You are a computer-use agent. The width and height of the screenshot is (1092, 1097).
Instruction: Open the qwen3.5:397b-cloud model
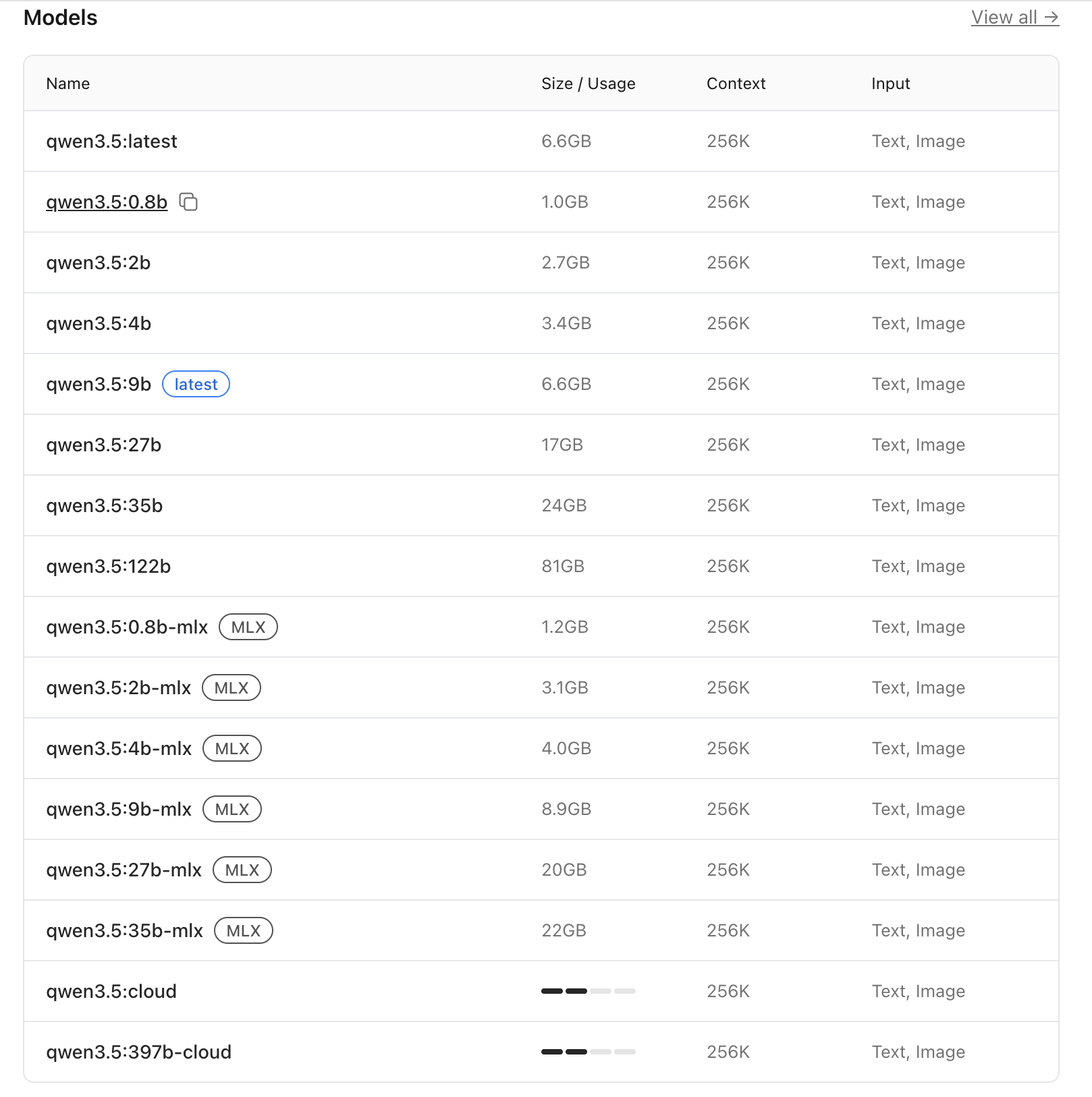pos(139,1052)
